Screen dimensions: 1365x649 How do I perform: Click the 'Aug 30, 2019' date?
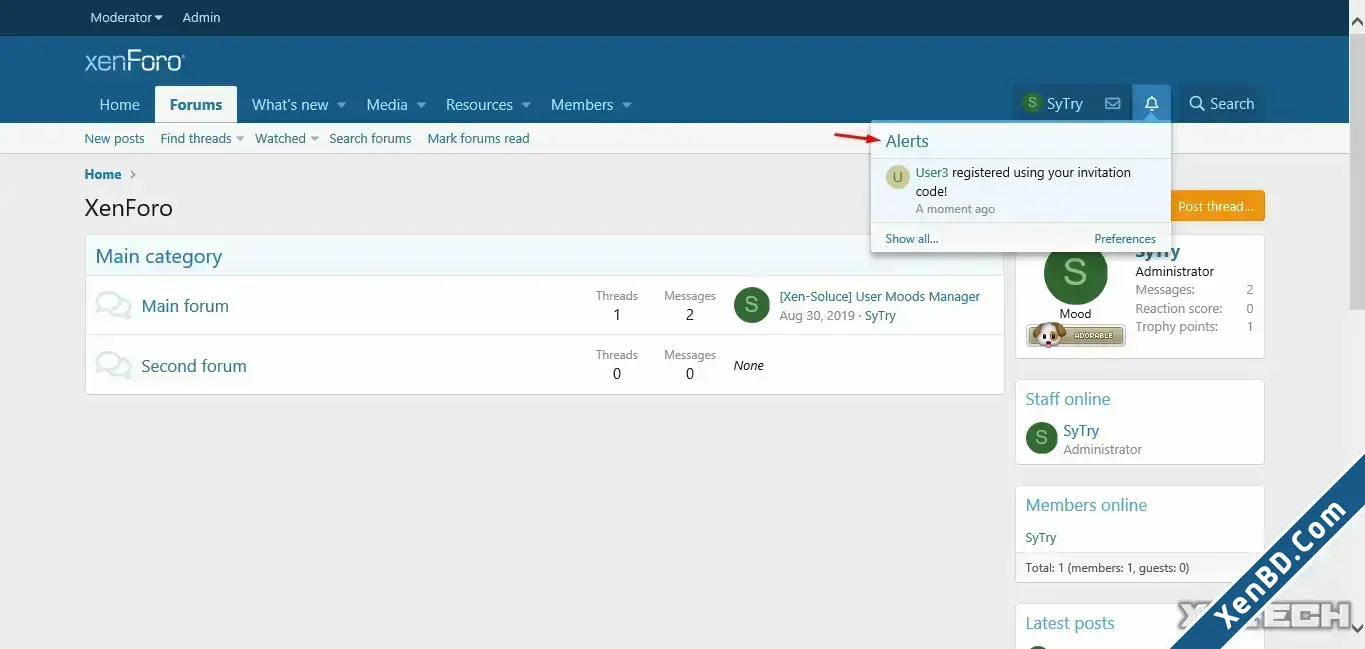(817, 315)
